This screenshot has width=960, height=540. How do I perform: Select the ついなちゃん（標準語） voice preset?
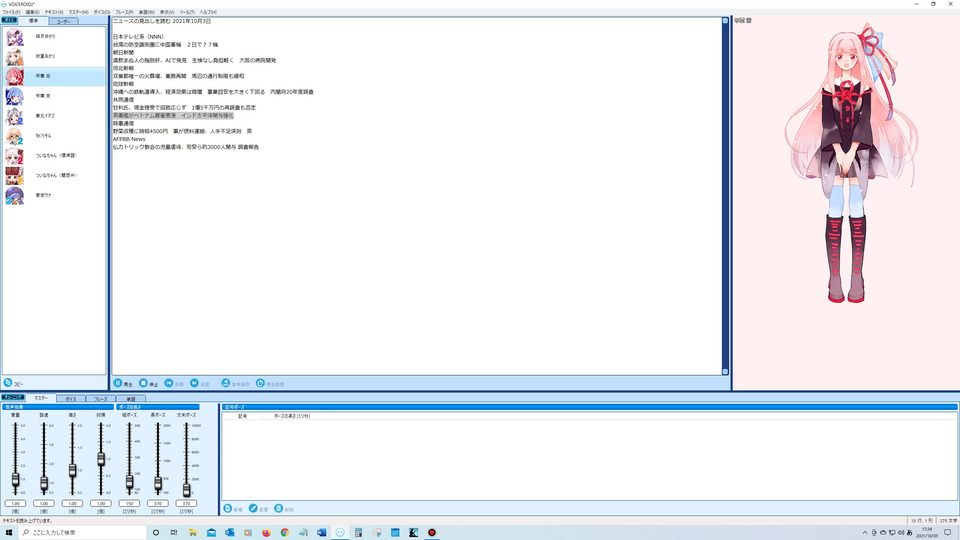point(54,156)
